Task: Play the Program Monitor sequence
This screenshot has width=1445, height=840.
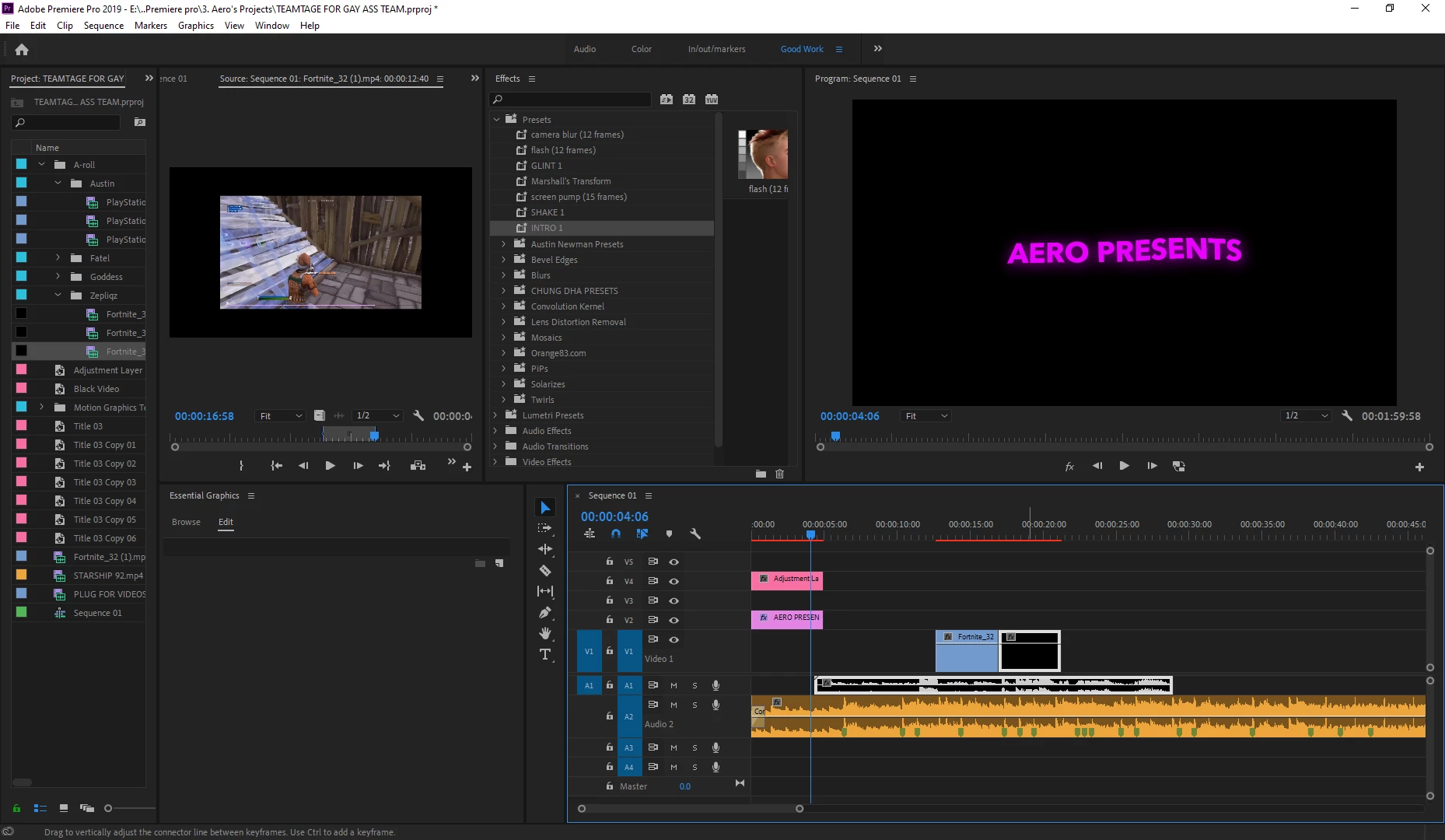Action: click(x=1125, y=466)
